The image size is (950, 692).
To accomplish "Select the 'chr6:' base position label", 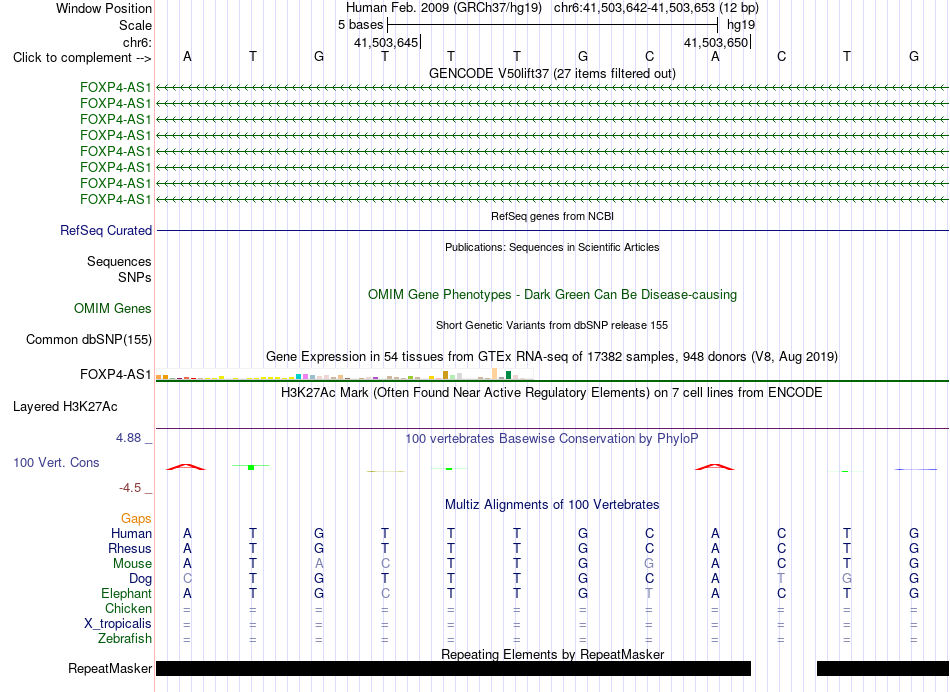I will (137, 42).
